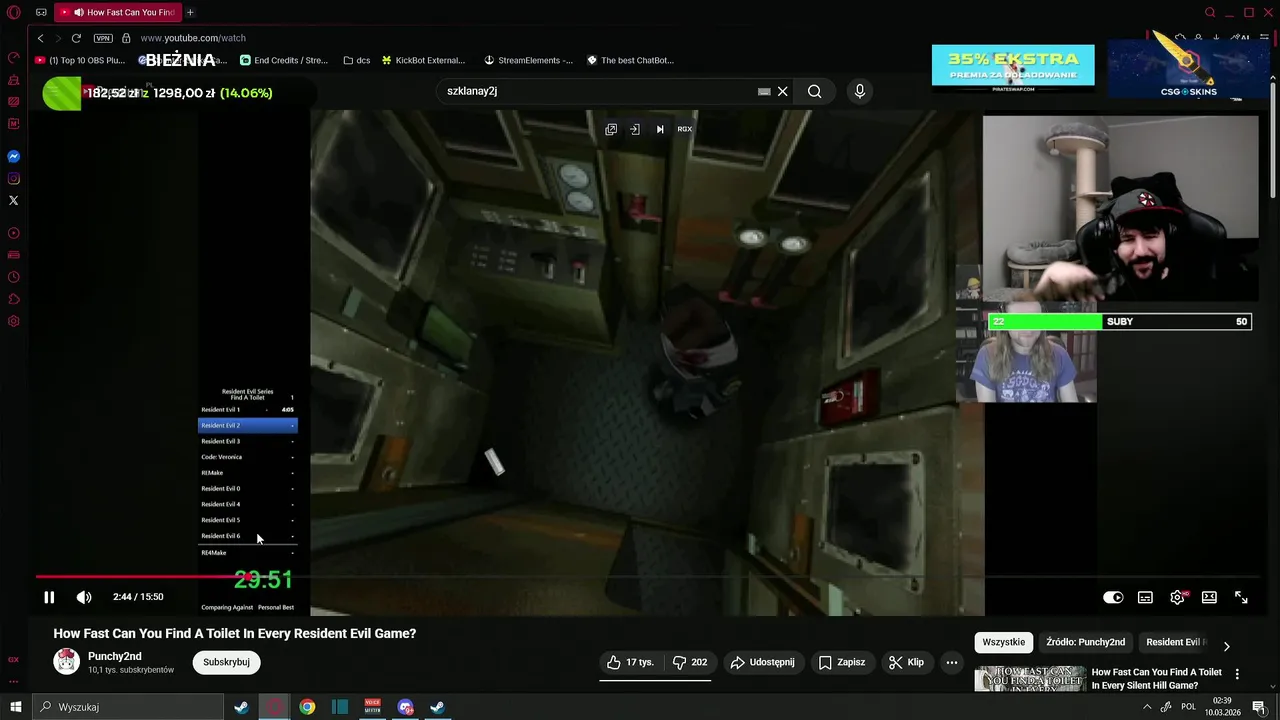Clear the YouTube search text
The height and width of the screenshot is (720, 1280).
pos(783,91)
